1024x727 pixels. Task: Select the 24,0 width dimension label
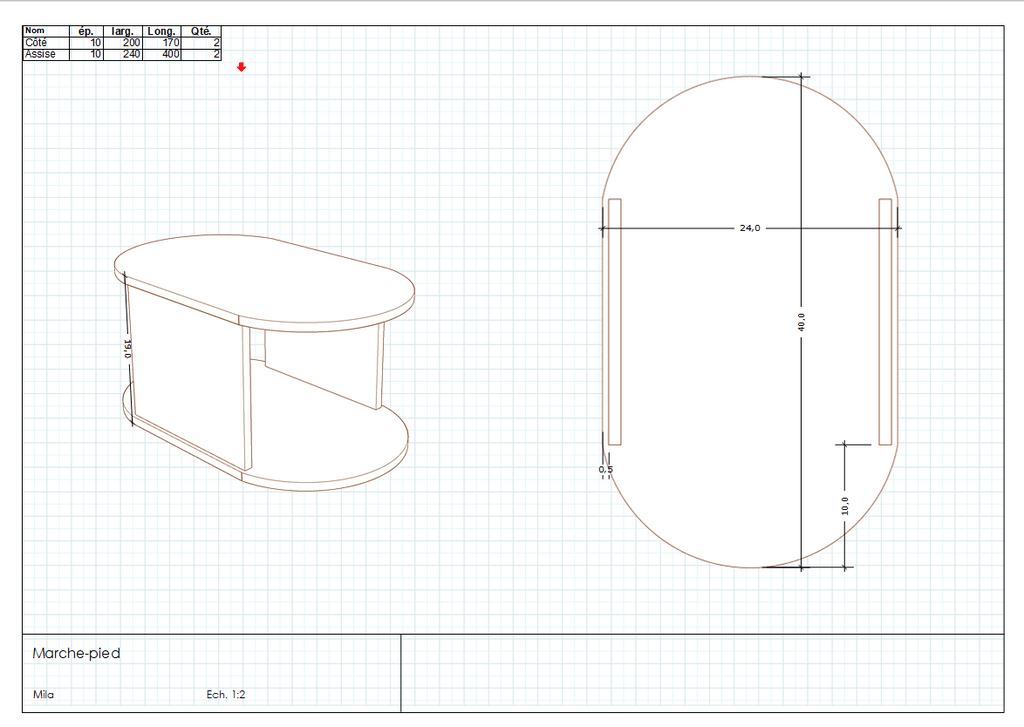[x=750, y=228]
